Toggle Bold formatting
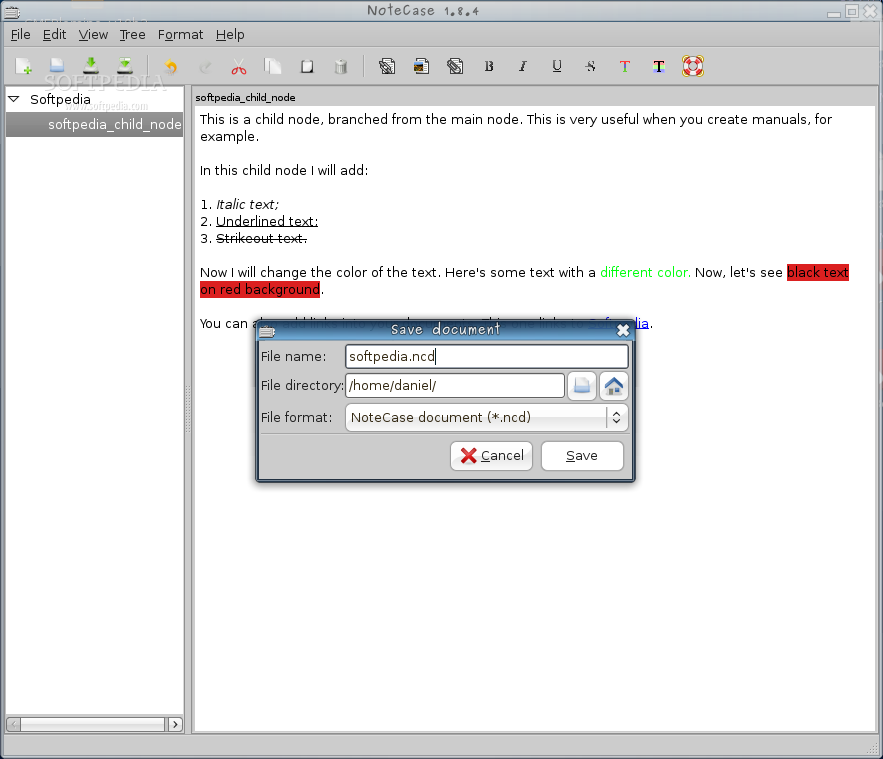 click(489, 66)
